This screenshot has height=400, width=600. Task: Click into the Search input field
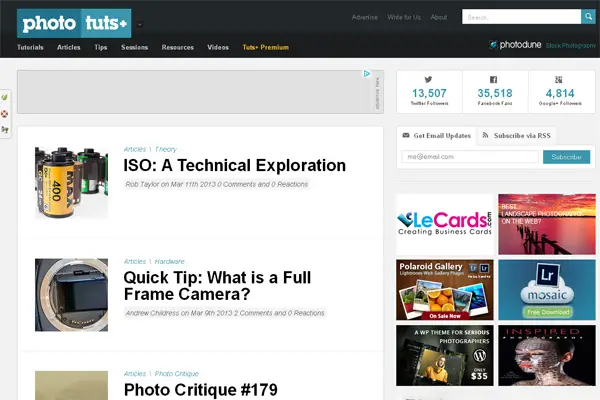point(521,17)
